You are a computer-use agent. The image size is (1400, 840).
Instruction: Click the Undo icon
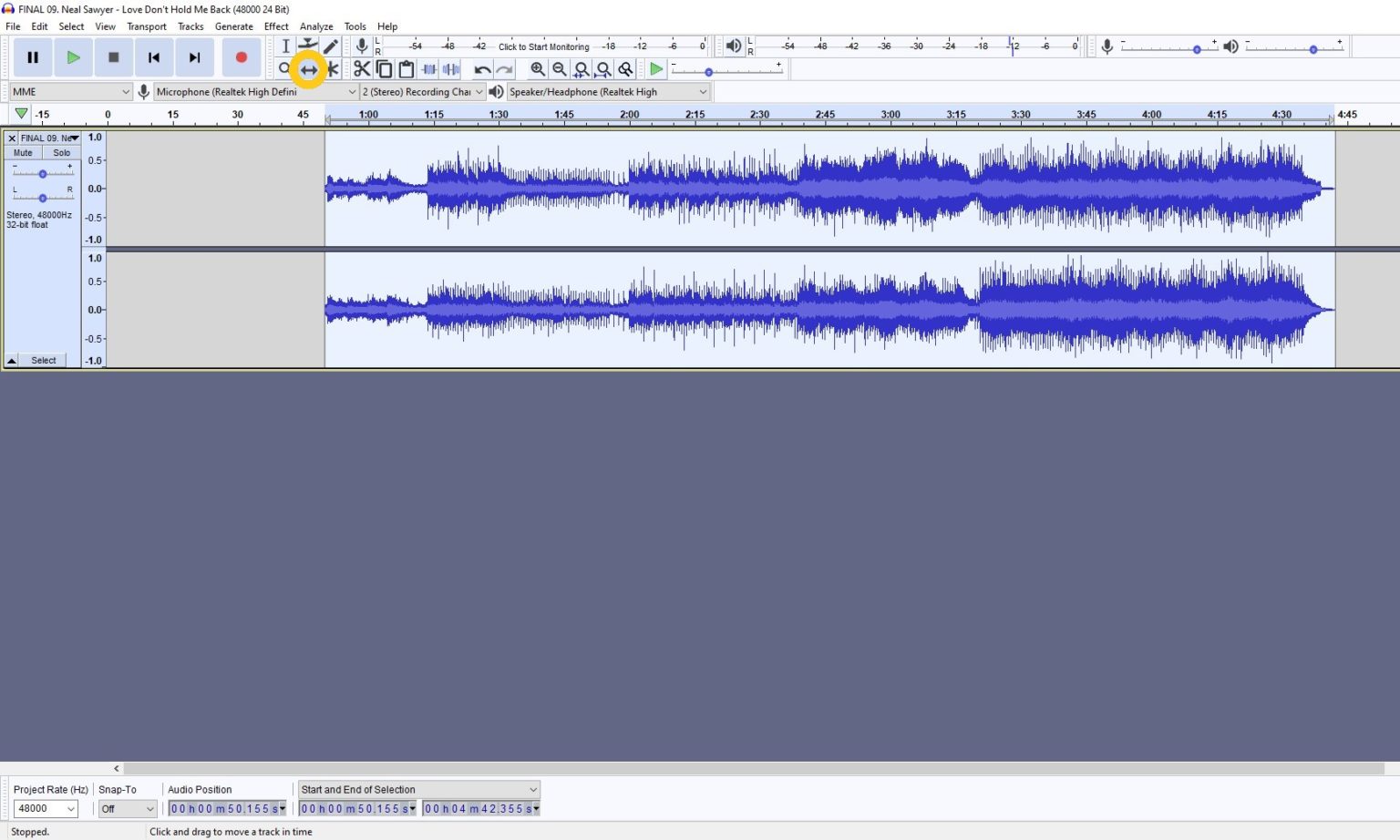(482, 68)
